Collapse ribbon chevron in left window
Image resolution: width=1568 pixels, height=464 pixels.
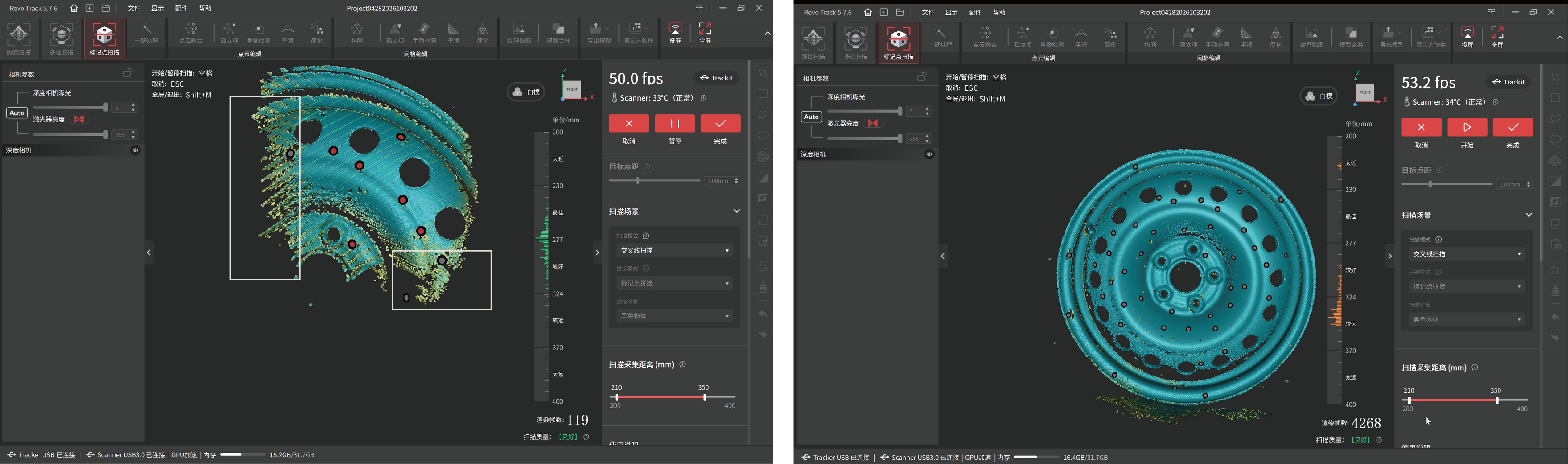[x=768, y=34]
